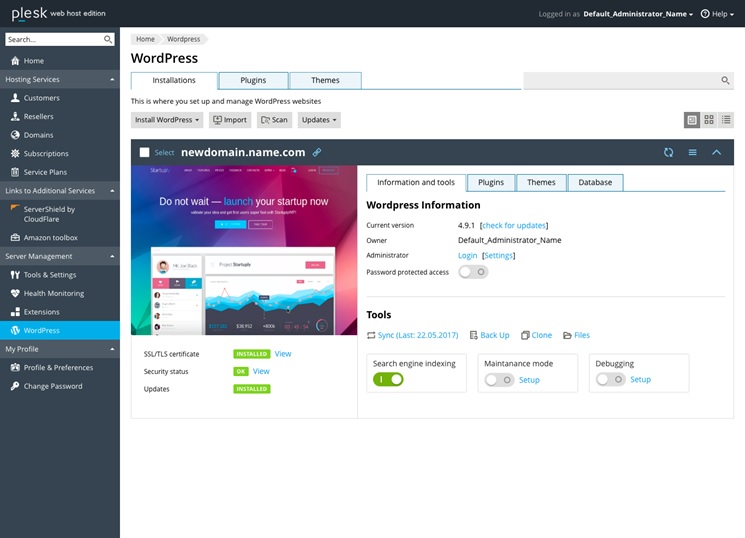The height and width of the screenshot is (538, 745).
Task: Open Debugging Setup link
Action: (640, 379)
